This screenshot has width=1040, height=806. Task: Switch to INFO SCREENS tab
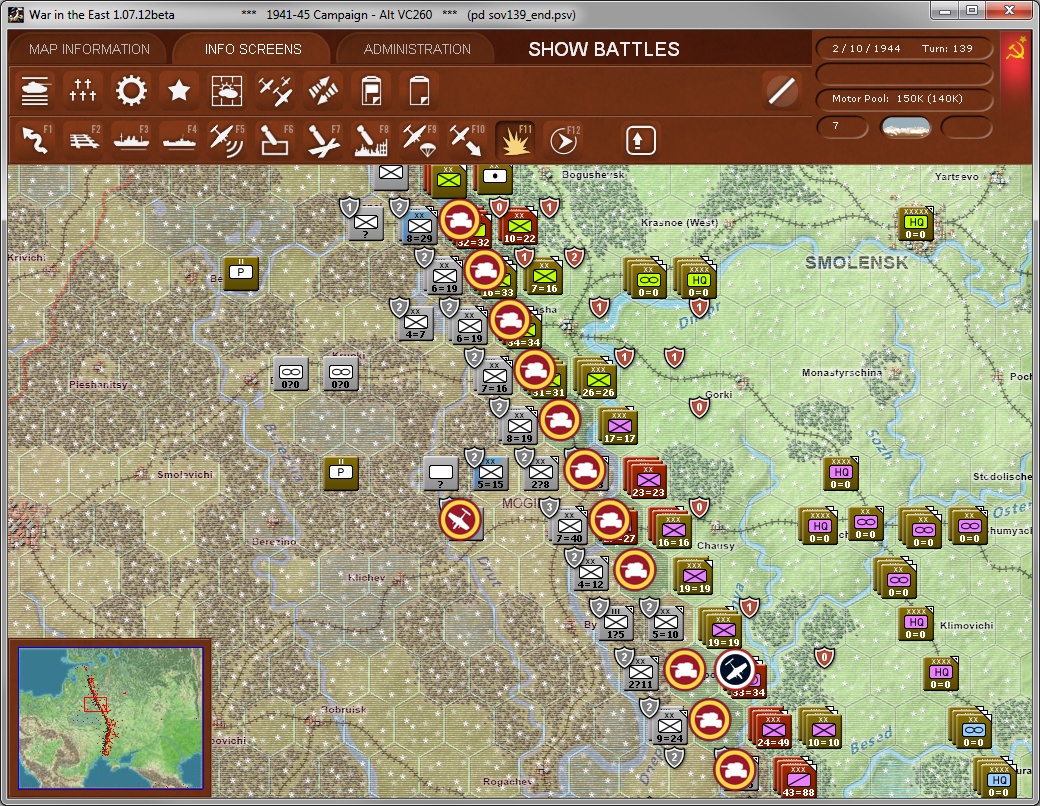coord(253,49)
